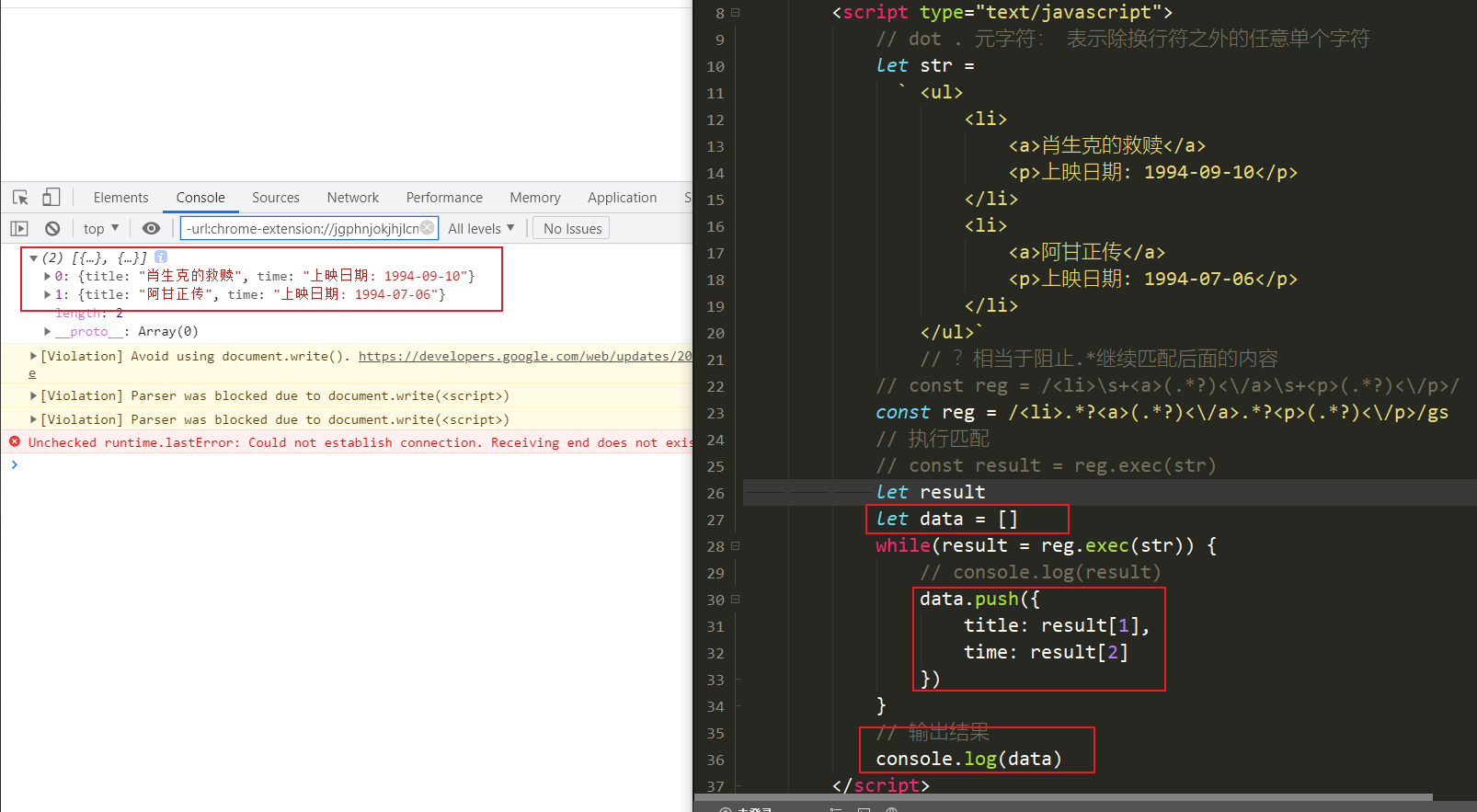Expand array item 1 阿甘正传
This screenshot has height=812, width=1477.
47,294
